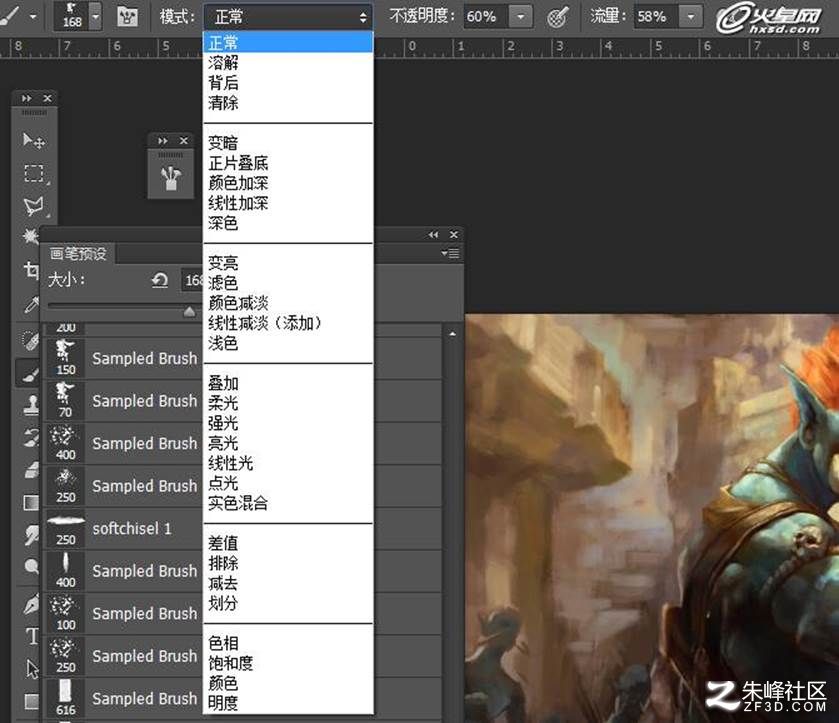The width and height of the screenshot is (839, 723).
Task: Select the Smudge tool
Action: [x=31, y=535]
